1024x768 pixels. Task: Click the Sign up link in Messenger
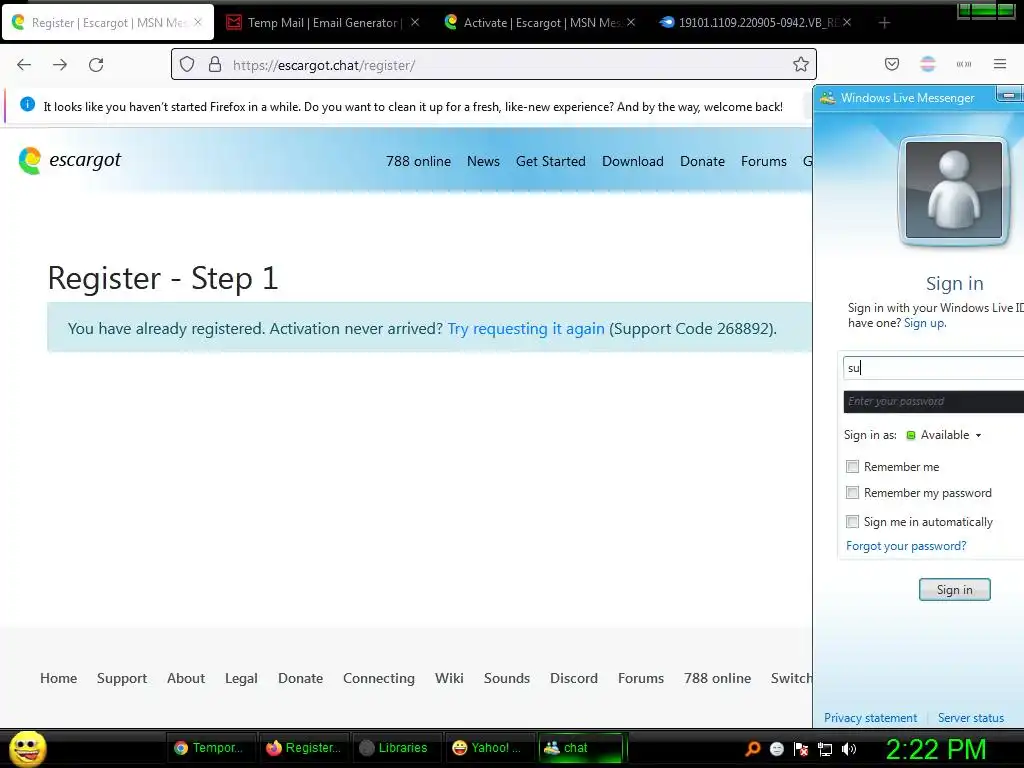click(923, 323)
